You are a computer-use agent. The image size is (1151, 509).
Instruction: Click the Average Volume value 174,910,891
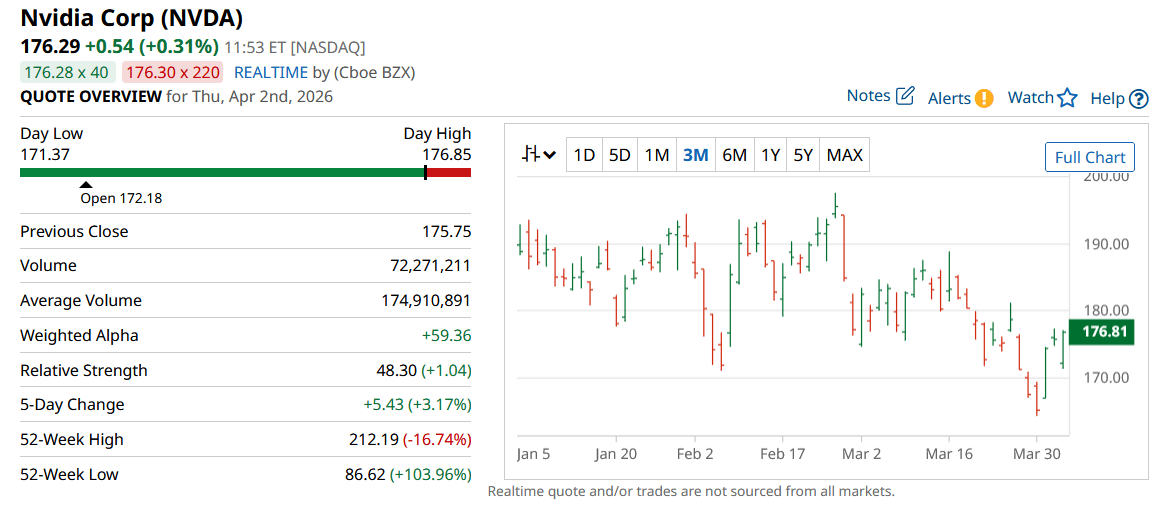point(426,300)
